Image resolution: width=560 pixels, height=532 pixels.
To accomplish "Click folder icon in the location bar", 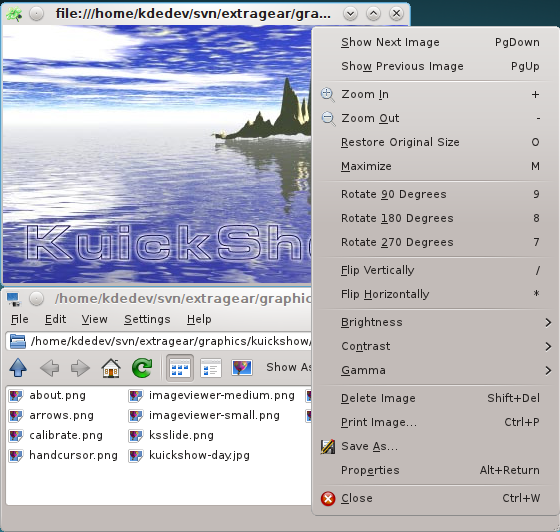I will tap(18, 341).
